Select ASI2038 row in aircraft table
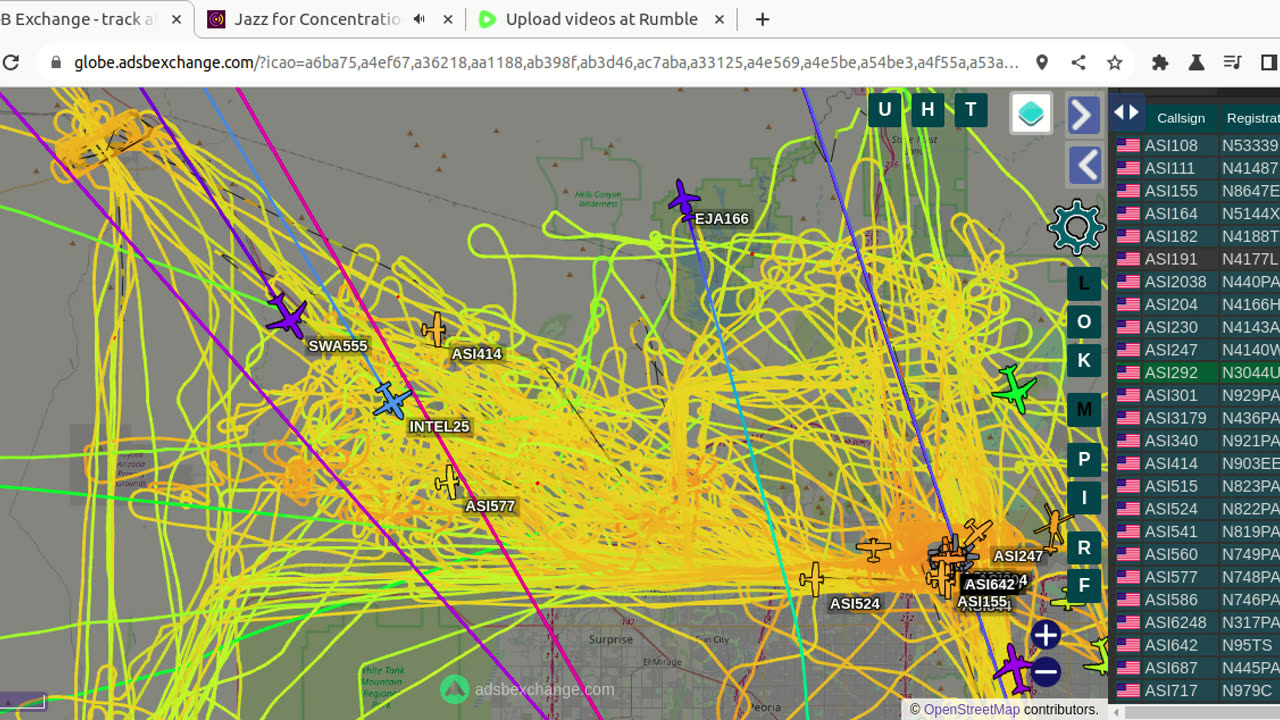 [1197, 281]
